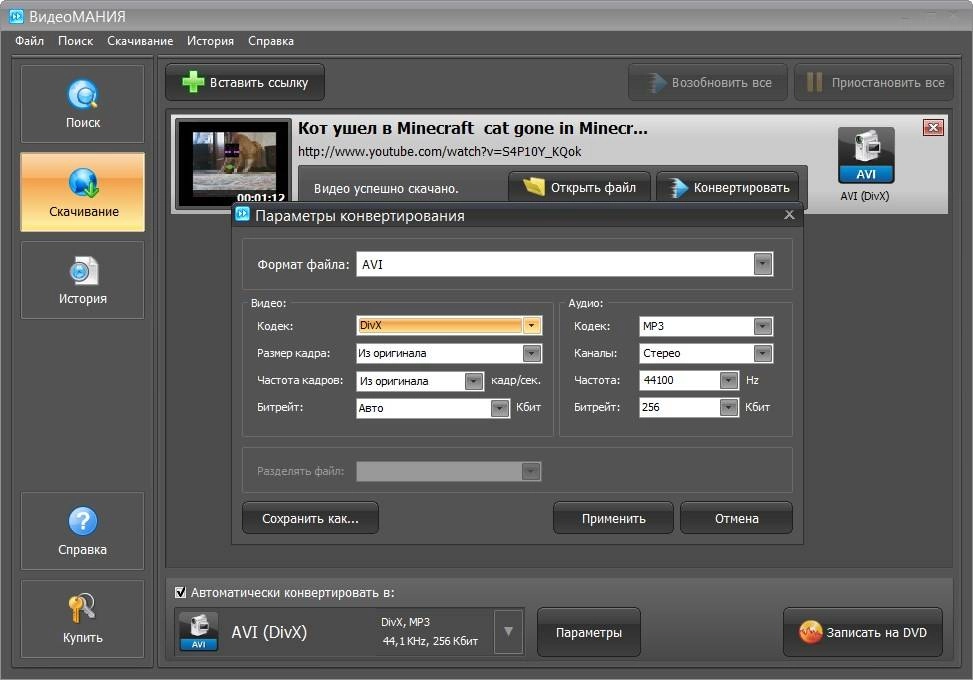The height and width of the screenshot is (680, 973).
Task: Close the Параметры конвертирования dialog
Action: coord(789,215)
